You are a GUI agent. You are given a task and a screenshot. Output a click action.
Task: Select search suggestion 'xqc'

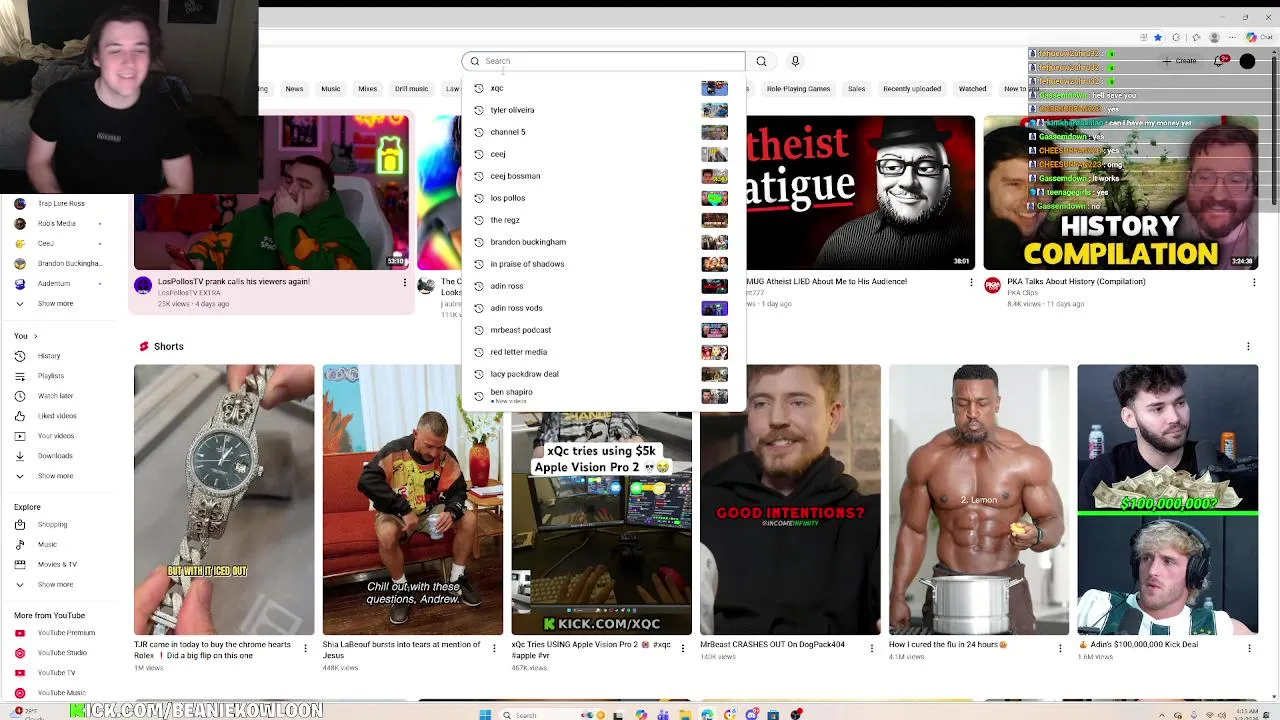click(x=603, y=88)
